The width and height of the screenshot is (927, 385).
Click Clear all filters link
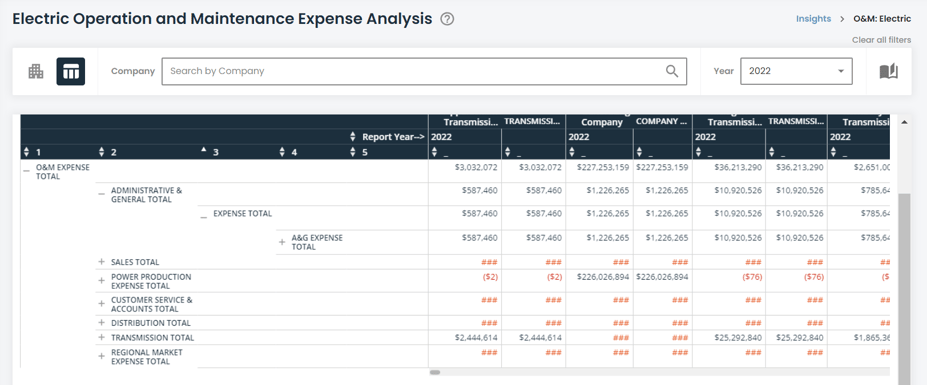[881, 40]
